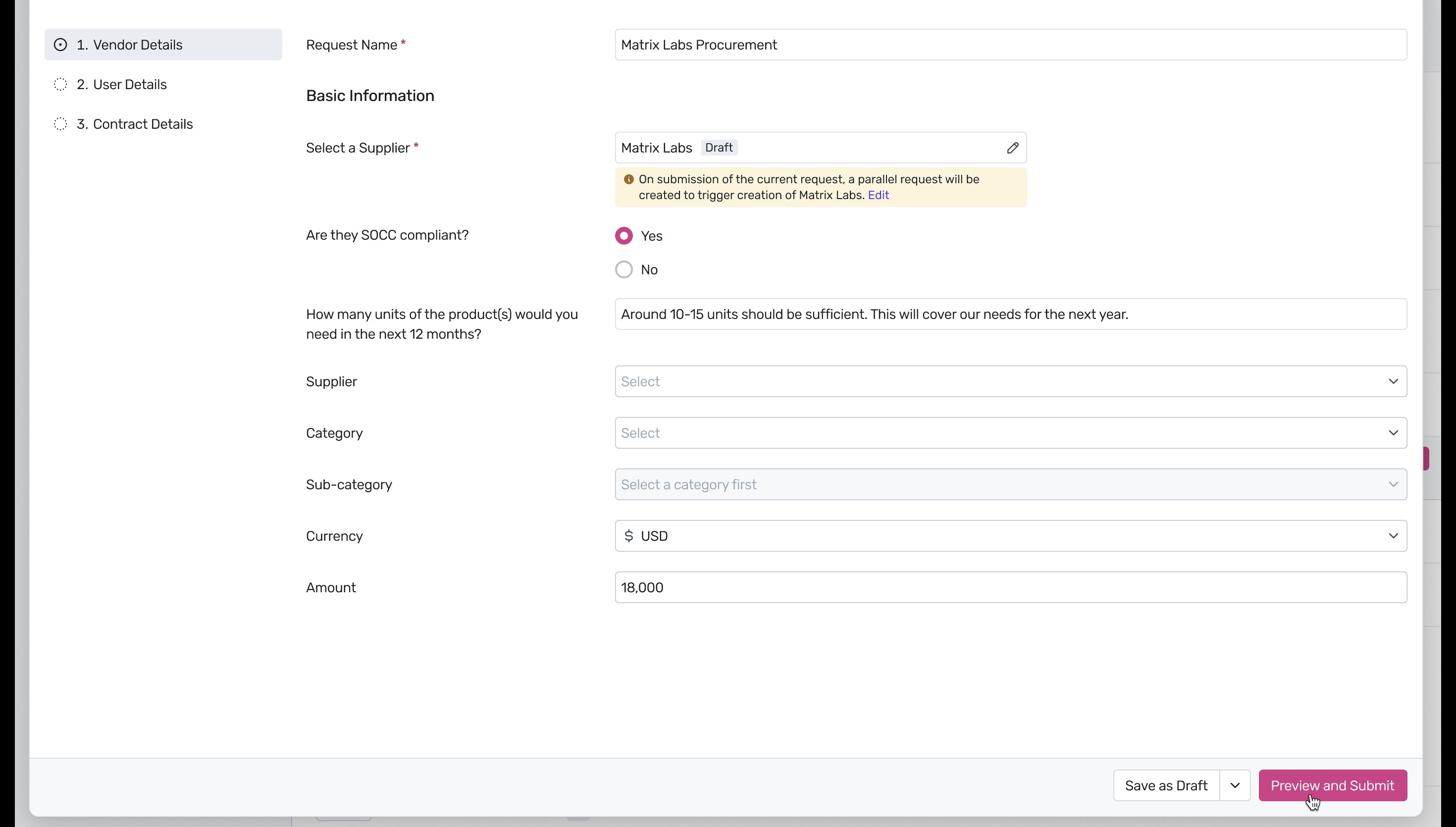Image resolution: width=1456 pixels, height=827 pixels.
Task: Go to step 1 Vendor Details
Action: [163, 45]
